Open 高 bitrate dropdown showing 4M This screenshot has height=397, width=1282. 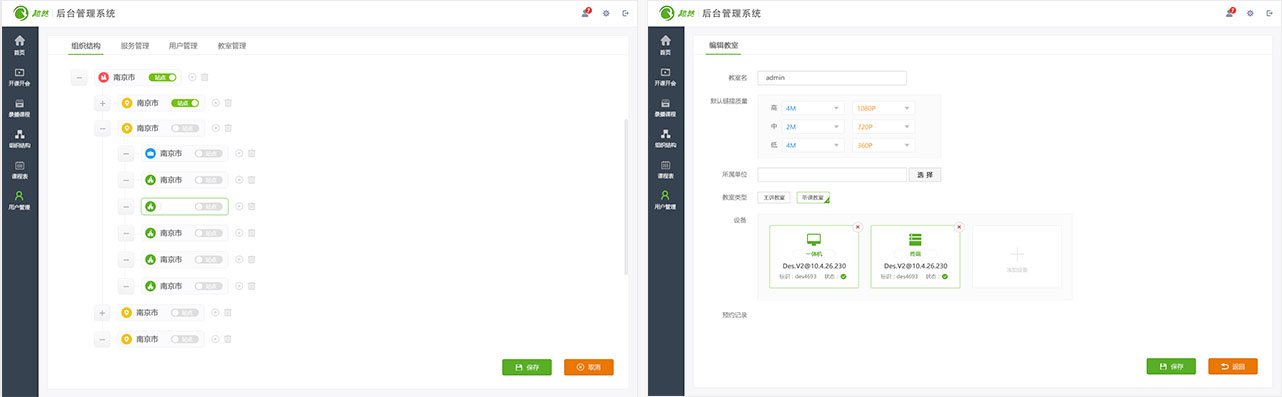pos(813,108)
